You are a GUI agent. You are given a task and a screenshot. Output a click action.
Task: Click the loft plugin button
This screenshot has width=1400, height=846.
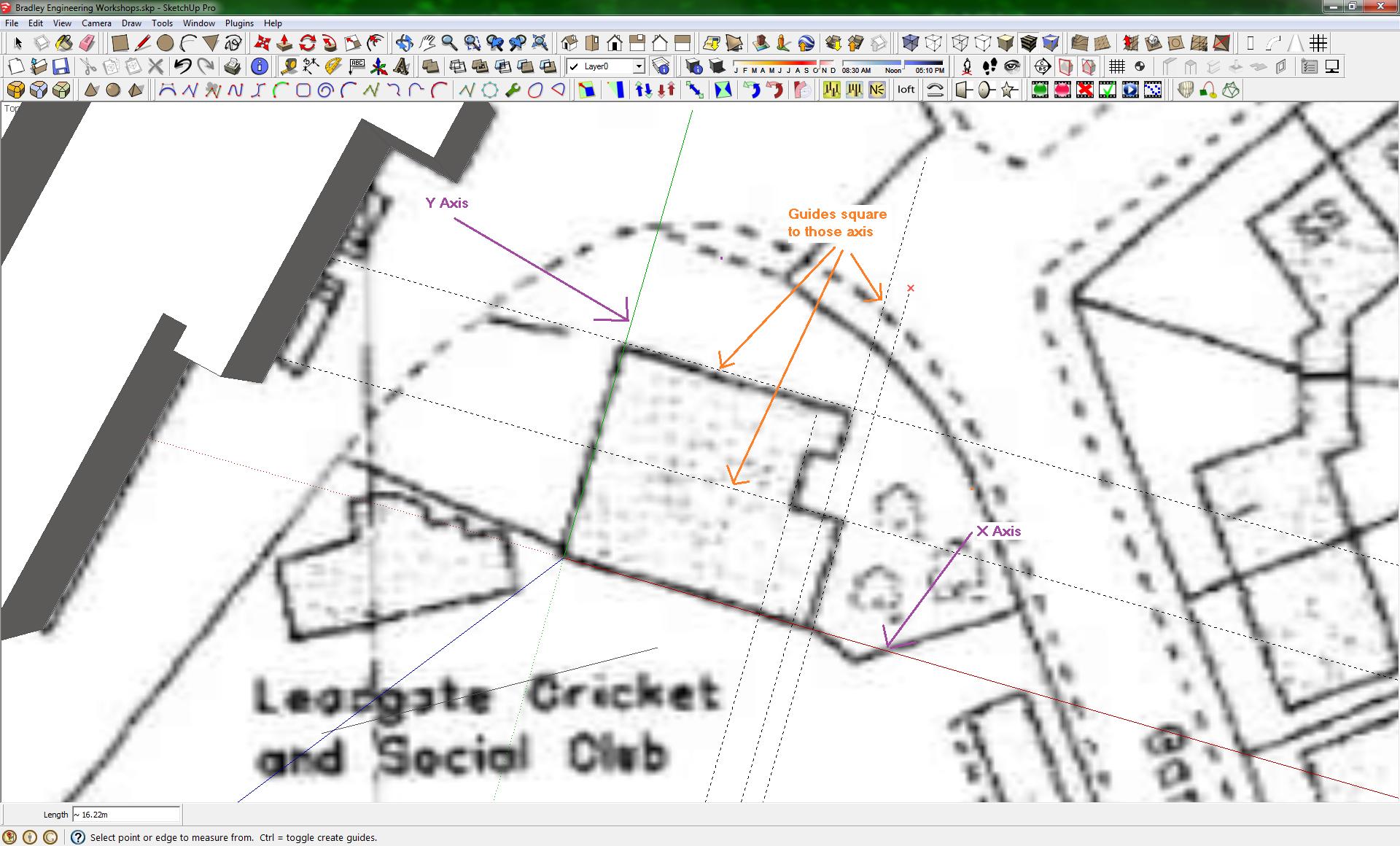pos(906,90)
